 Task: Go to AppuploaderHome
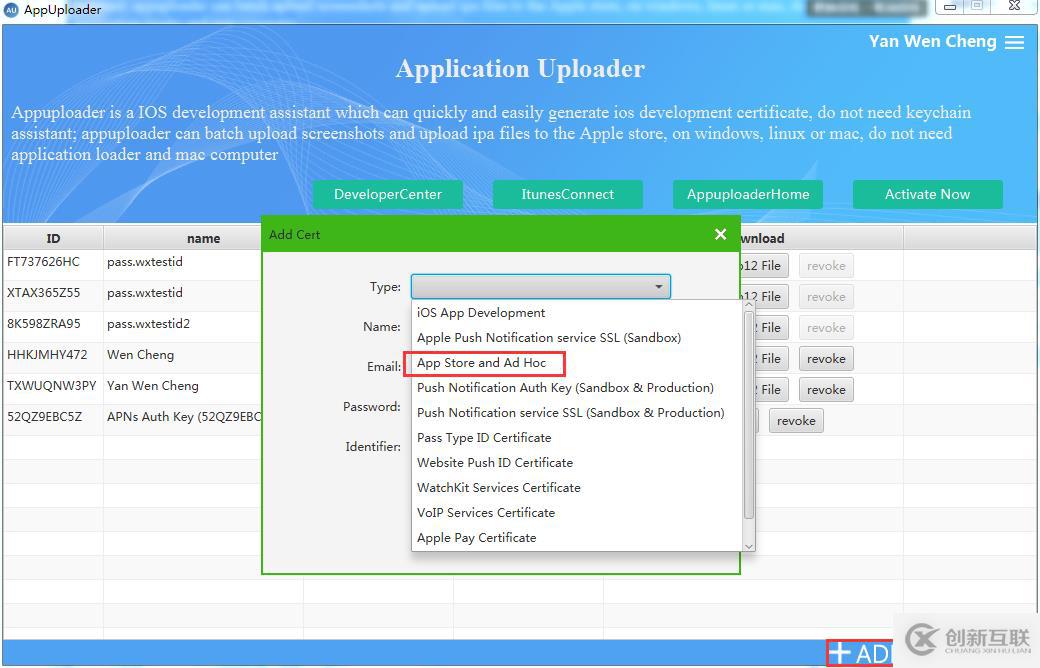[748, 194]
